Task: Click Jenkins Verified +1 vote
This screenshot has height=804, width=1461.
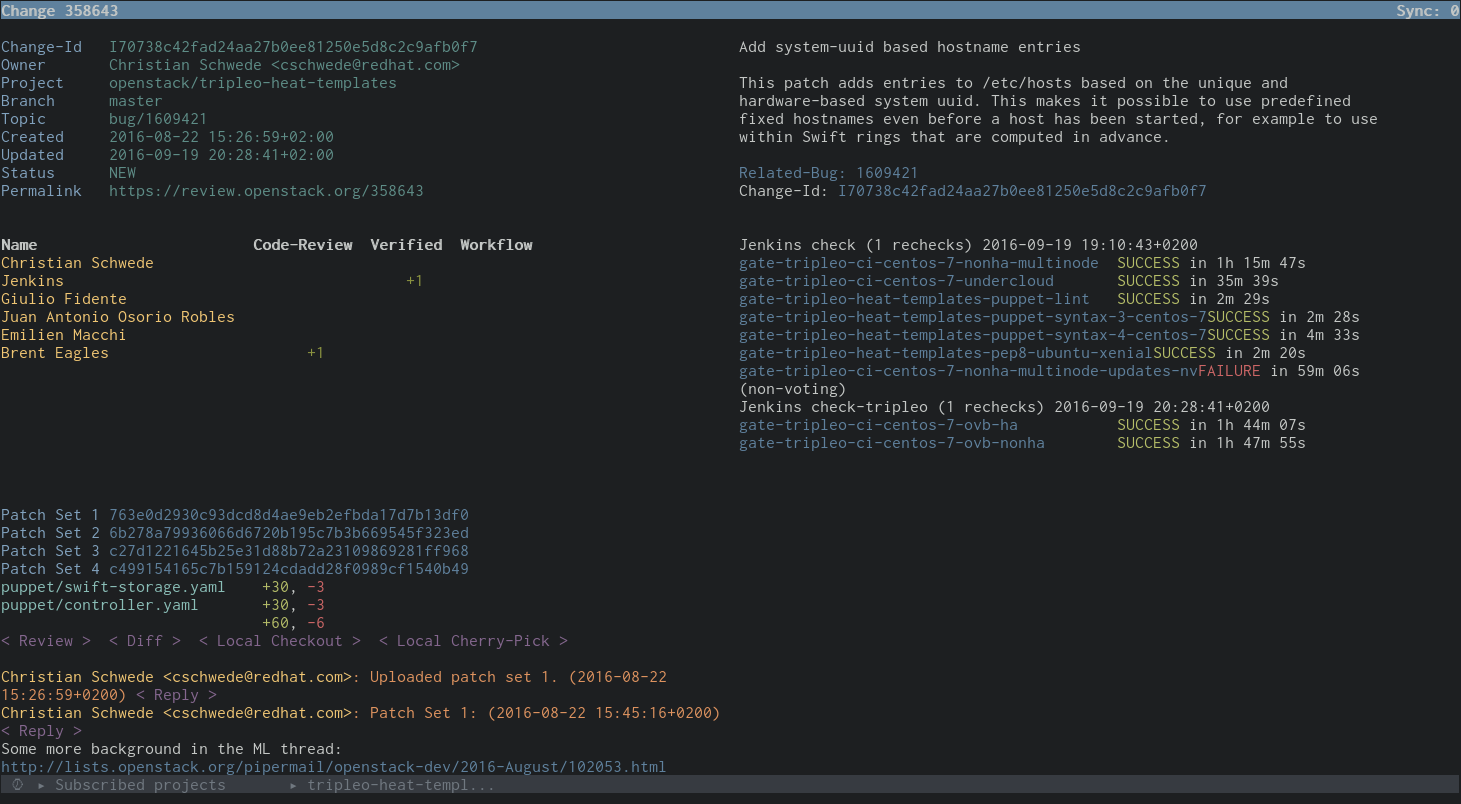Action: 415,281
